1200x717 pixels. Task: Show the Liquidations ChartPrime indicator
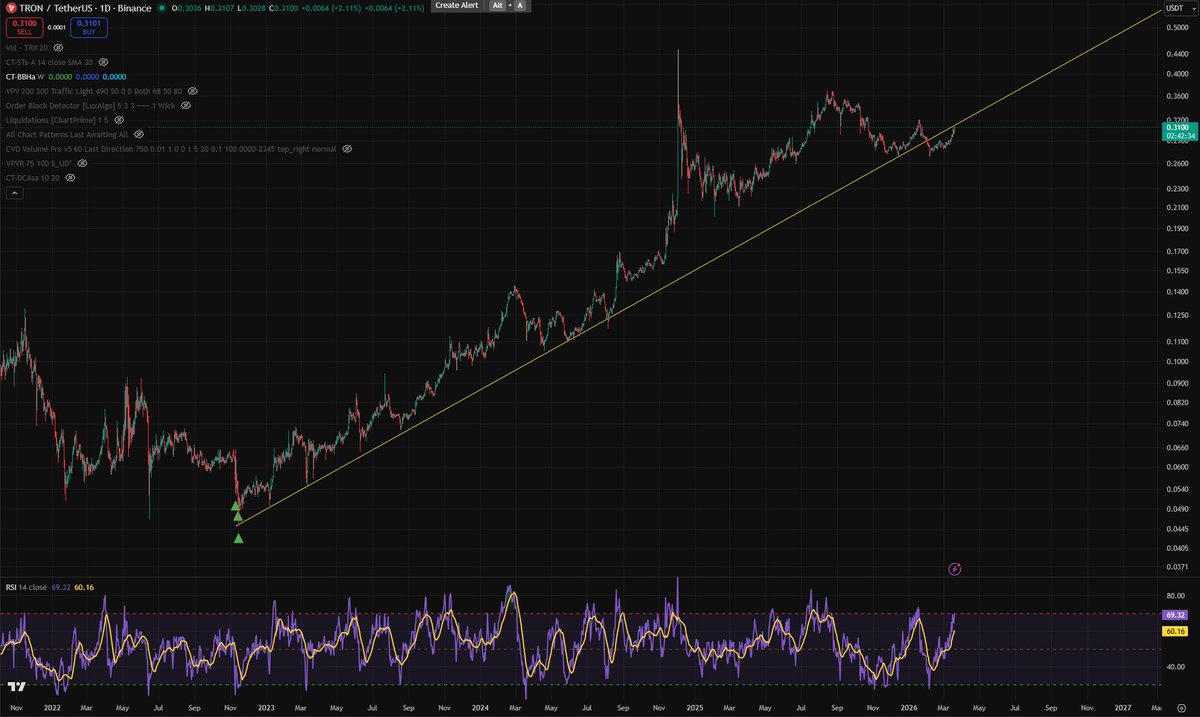pyautogui.click(x=119, y=120)
